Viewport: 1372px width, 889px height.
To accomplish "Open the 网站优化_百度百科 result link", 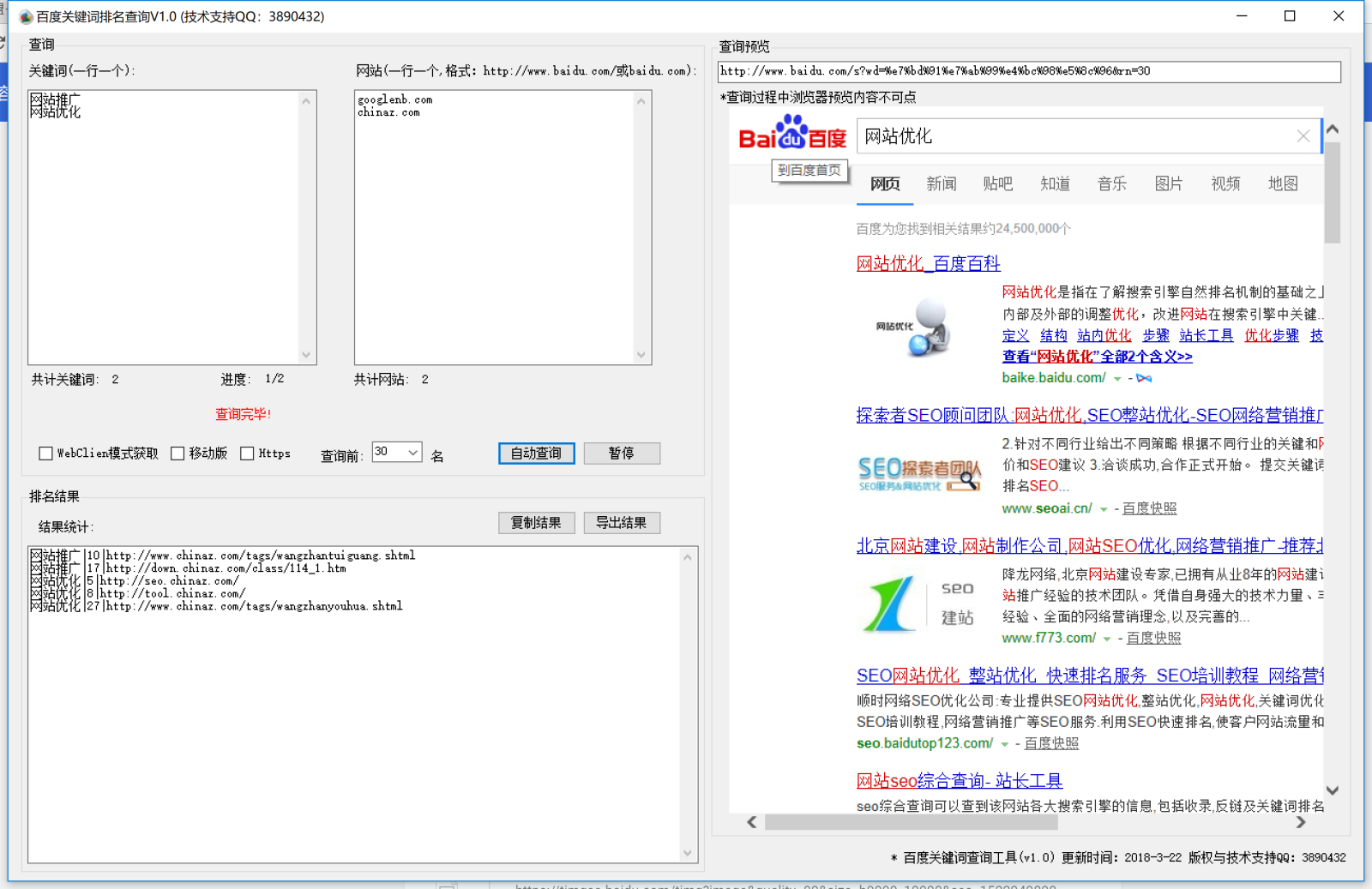I will (x=929, y=264).
